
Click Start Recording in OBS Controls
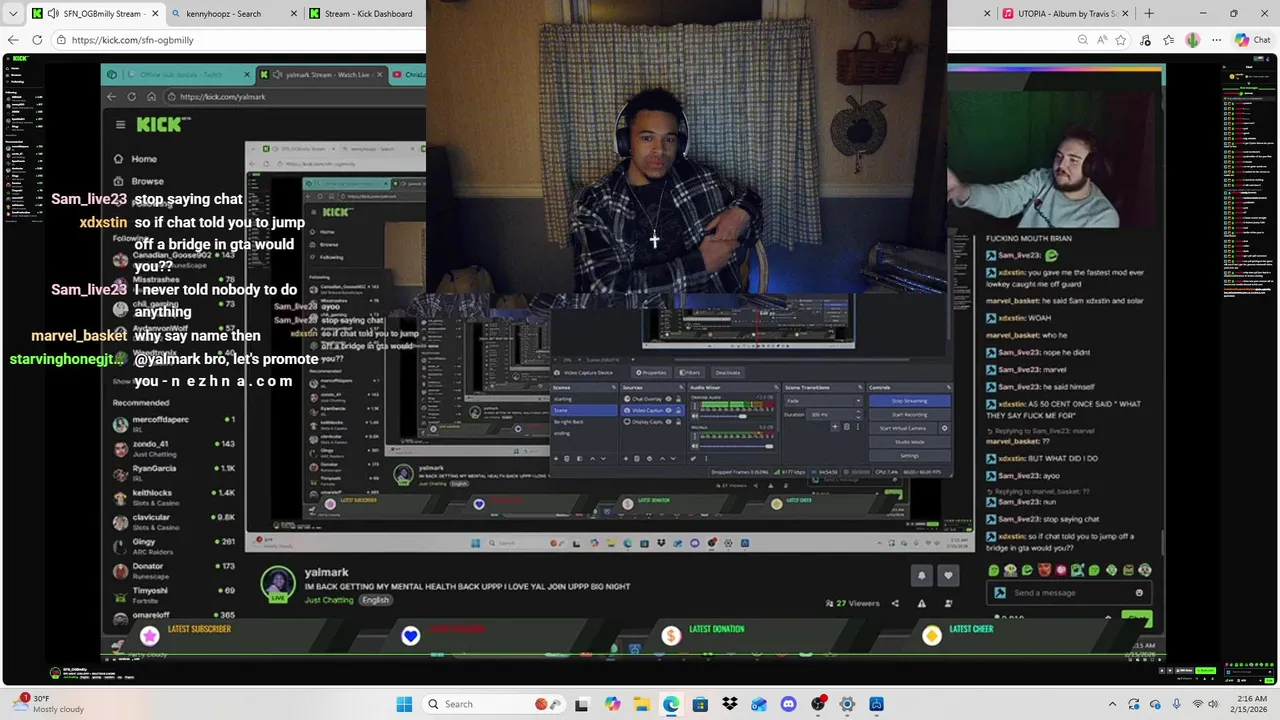pyautogui.click(x=910, y=414)
